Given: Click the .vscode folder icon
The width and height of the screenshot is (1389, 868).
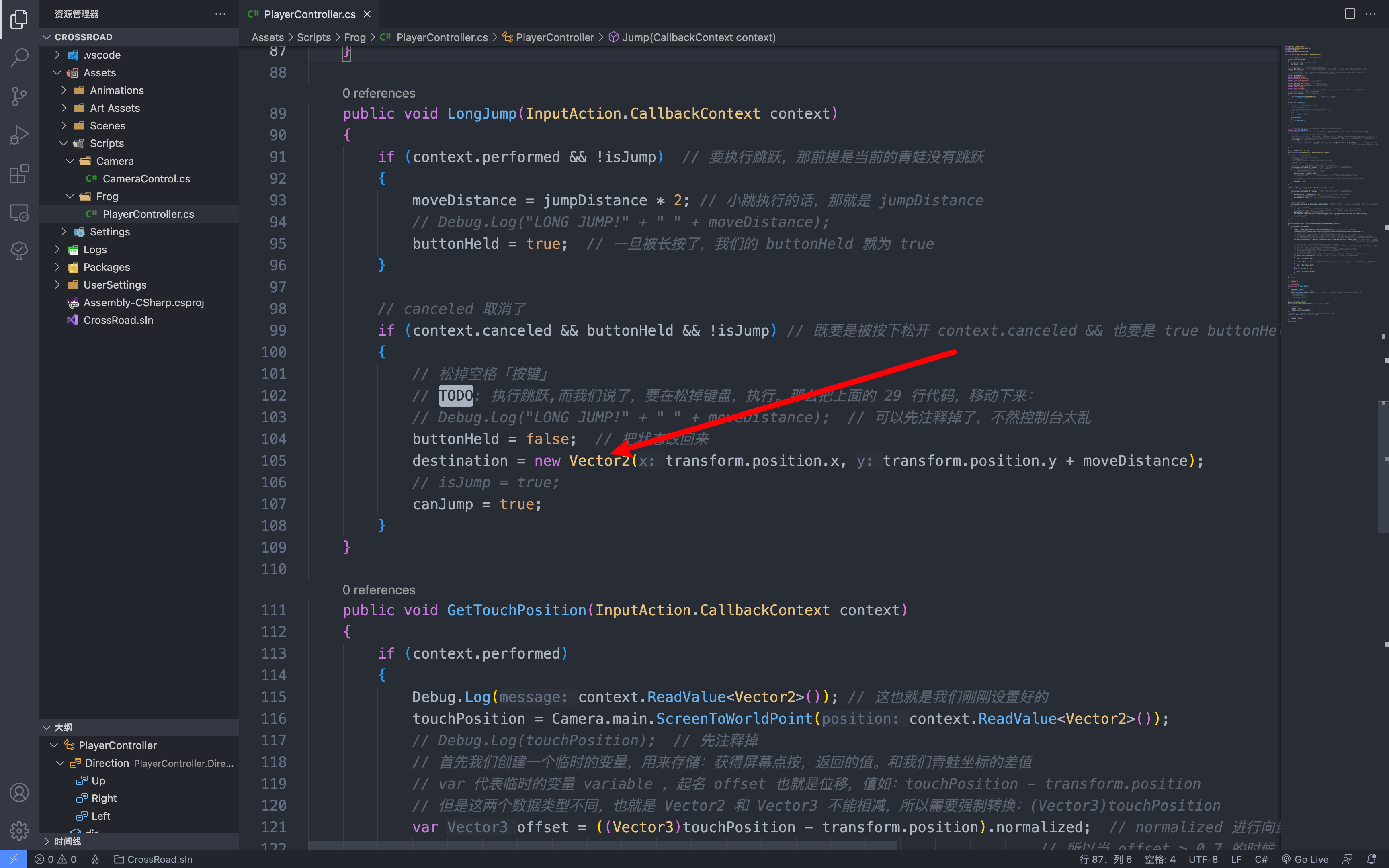Looking at the screenshot, I should pos(73,55).
